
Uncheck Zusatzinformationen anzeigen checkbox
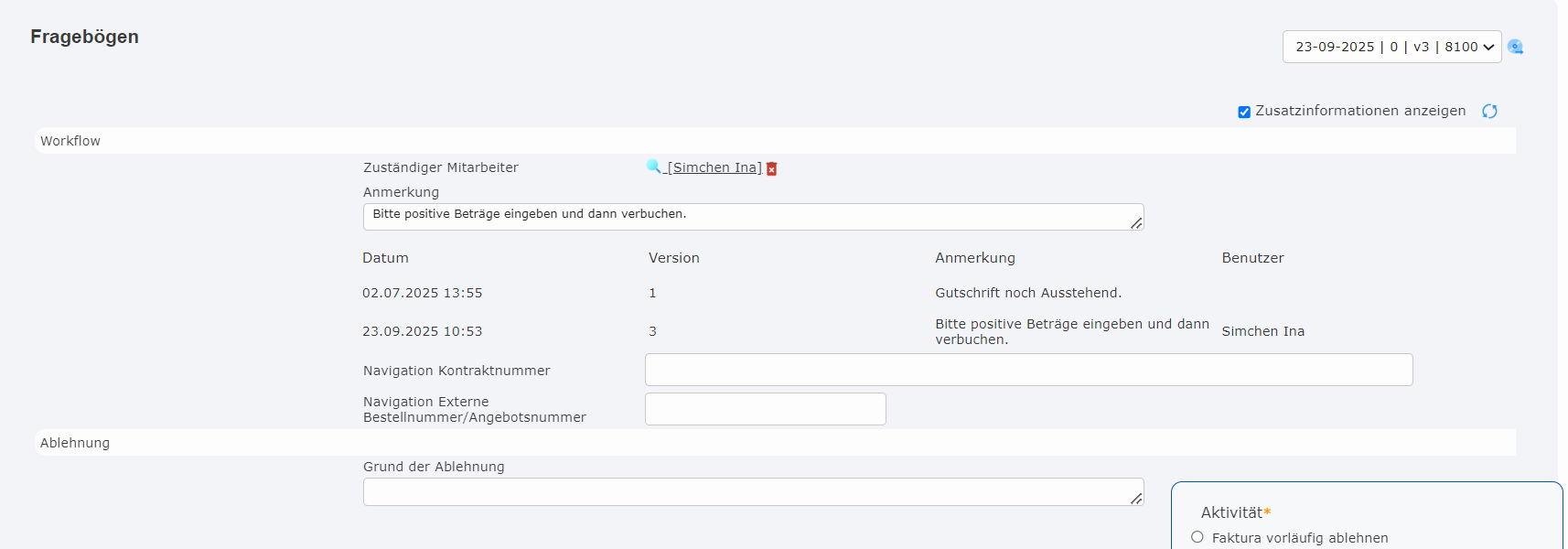tap(1244, 112)
